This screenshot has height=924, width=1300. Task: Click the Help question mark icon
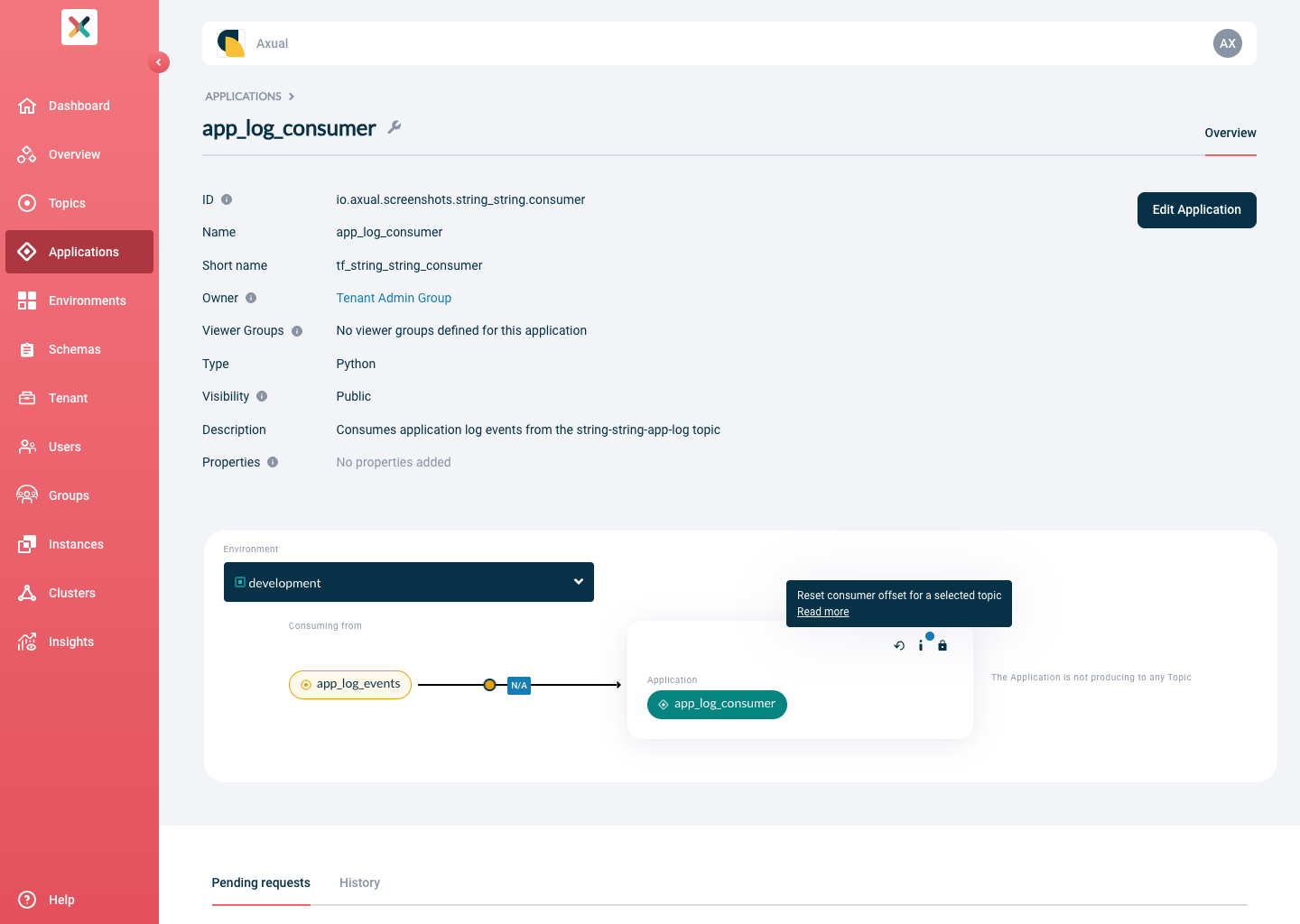(27, 900)
